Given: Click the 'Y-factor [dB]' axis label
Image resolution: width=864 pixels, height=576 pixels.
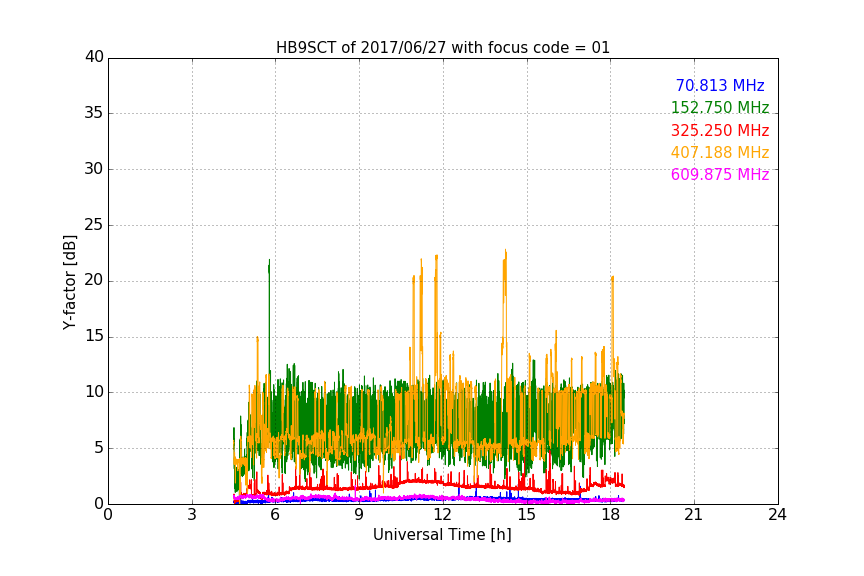Looking at the screenshot, I should (x=69, y=283).
